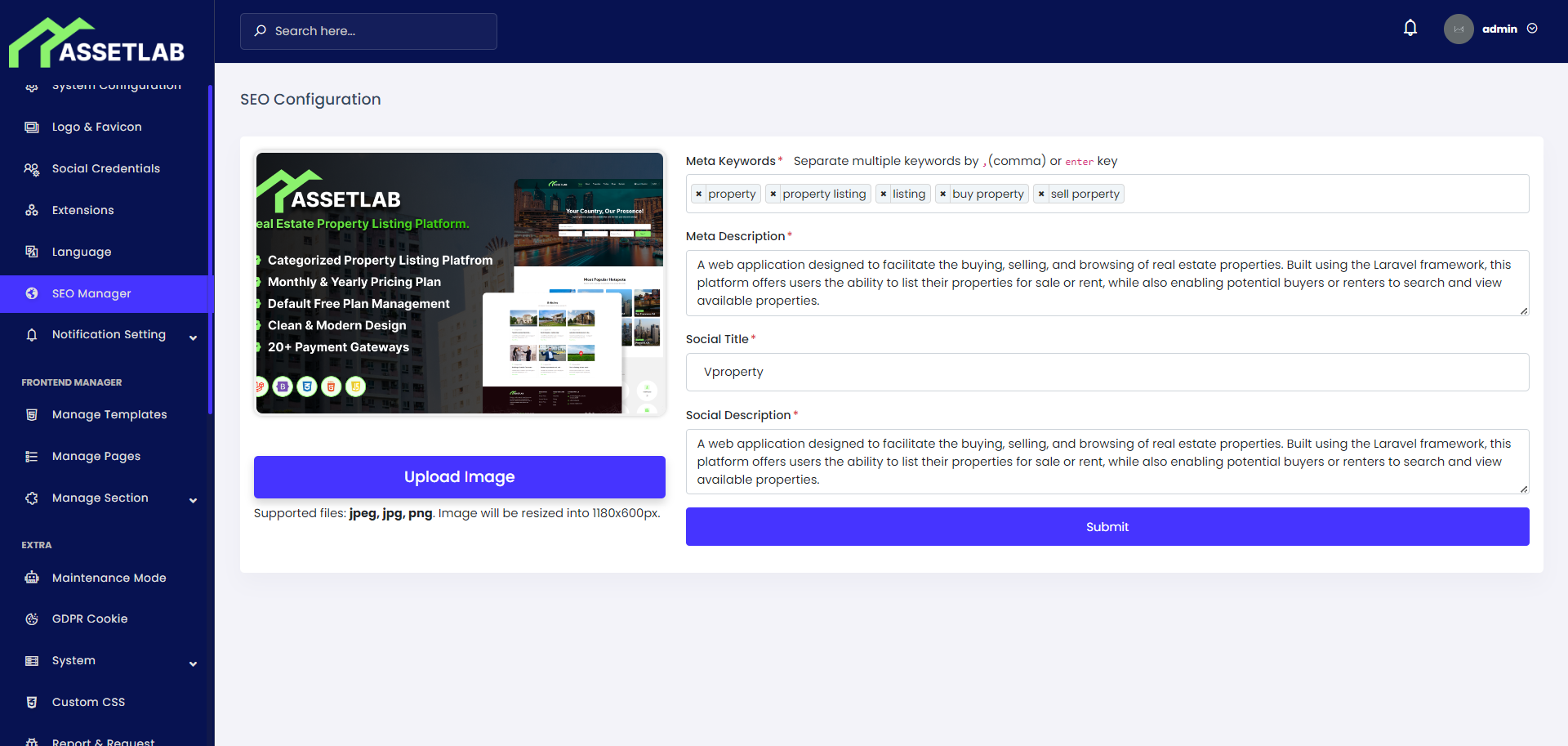The height and width of the screenshot is (746, 1568).
Task: Click the Upload Image button
Action: pos(459,476)
